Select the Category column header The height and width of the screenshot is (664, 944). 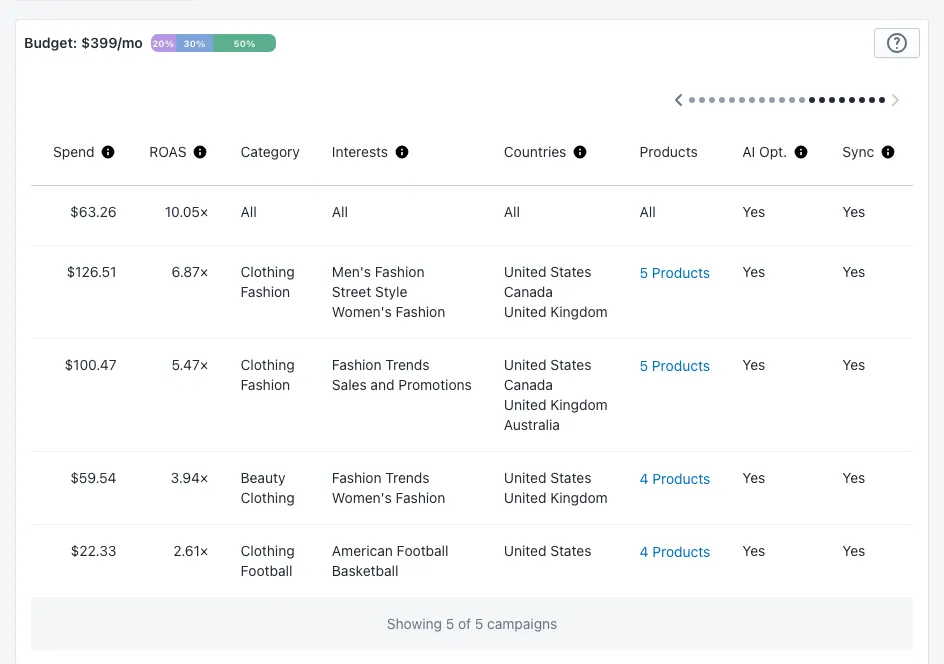tap(270, 152)
